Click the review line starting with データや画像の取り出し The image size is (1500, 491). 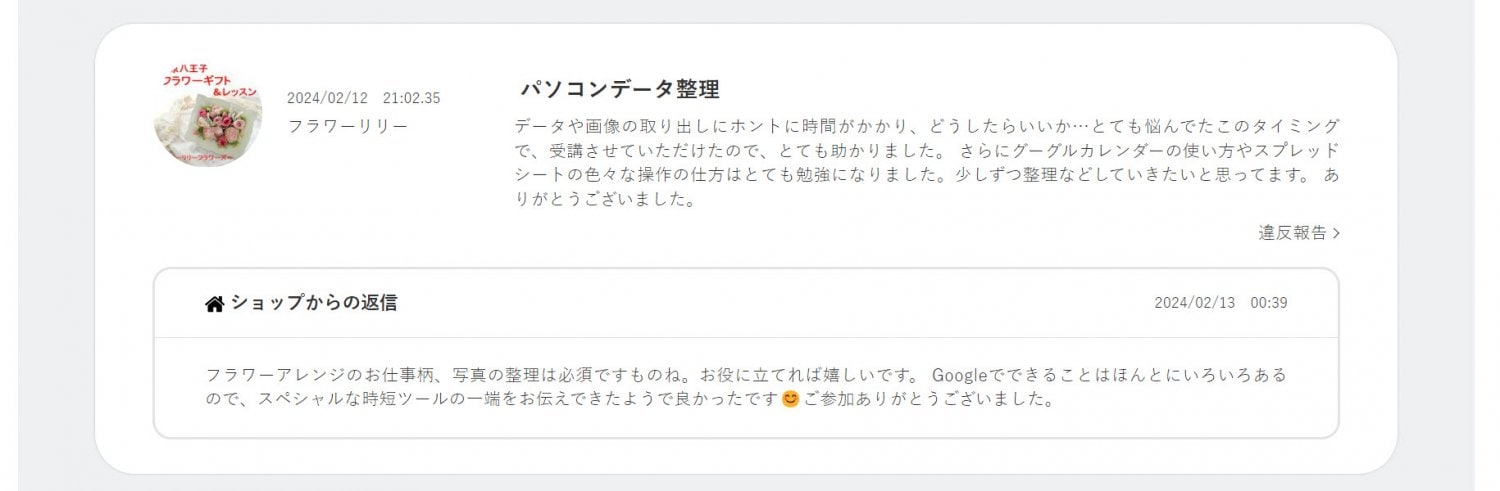[x=926, y=126]
